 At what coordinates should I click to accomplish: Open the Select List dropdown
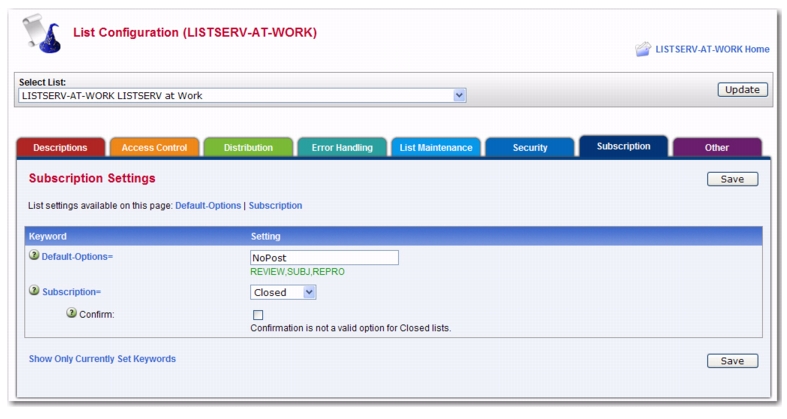(242, 95)
